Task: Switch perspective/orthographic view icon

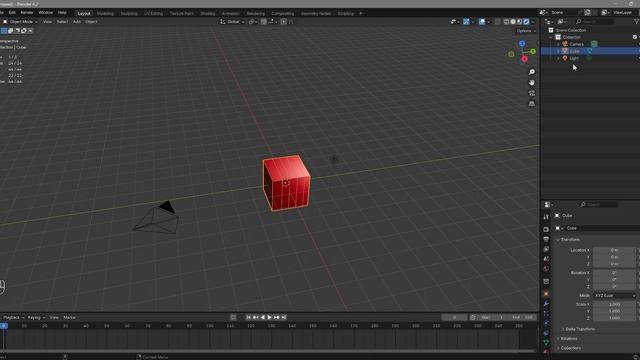Action: coord(532,104)
